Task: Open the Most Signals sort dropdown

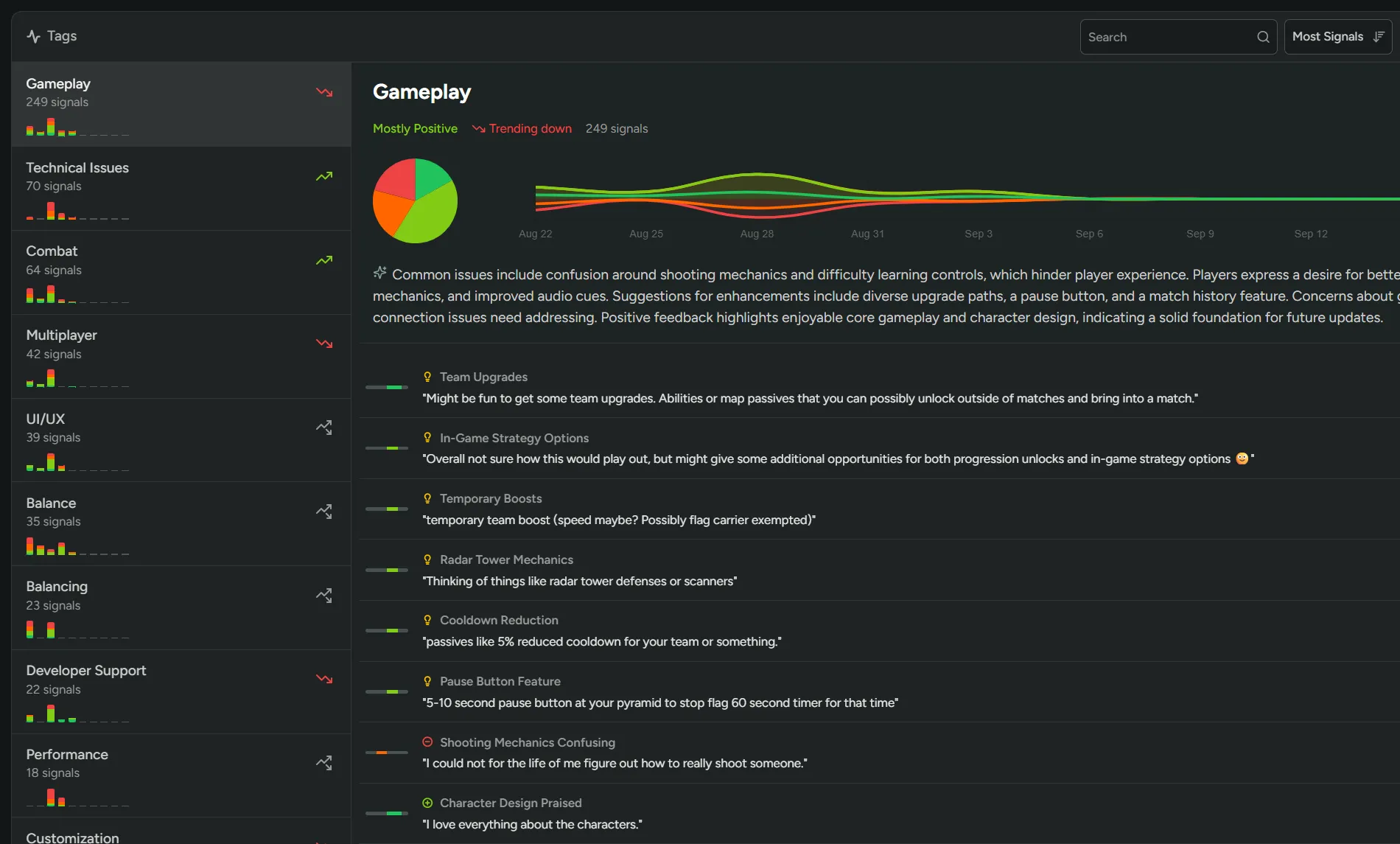Action: tap(1337, 37)
